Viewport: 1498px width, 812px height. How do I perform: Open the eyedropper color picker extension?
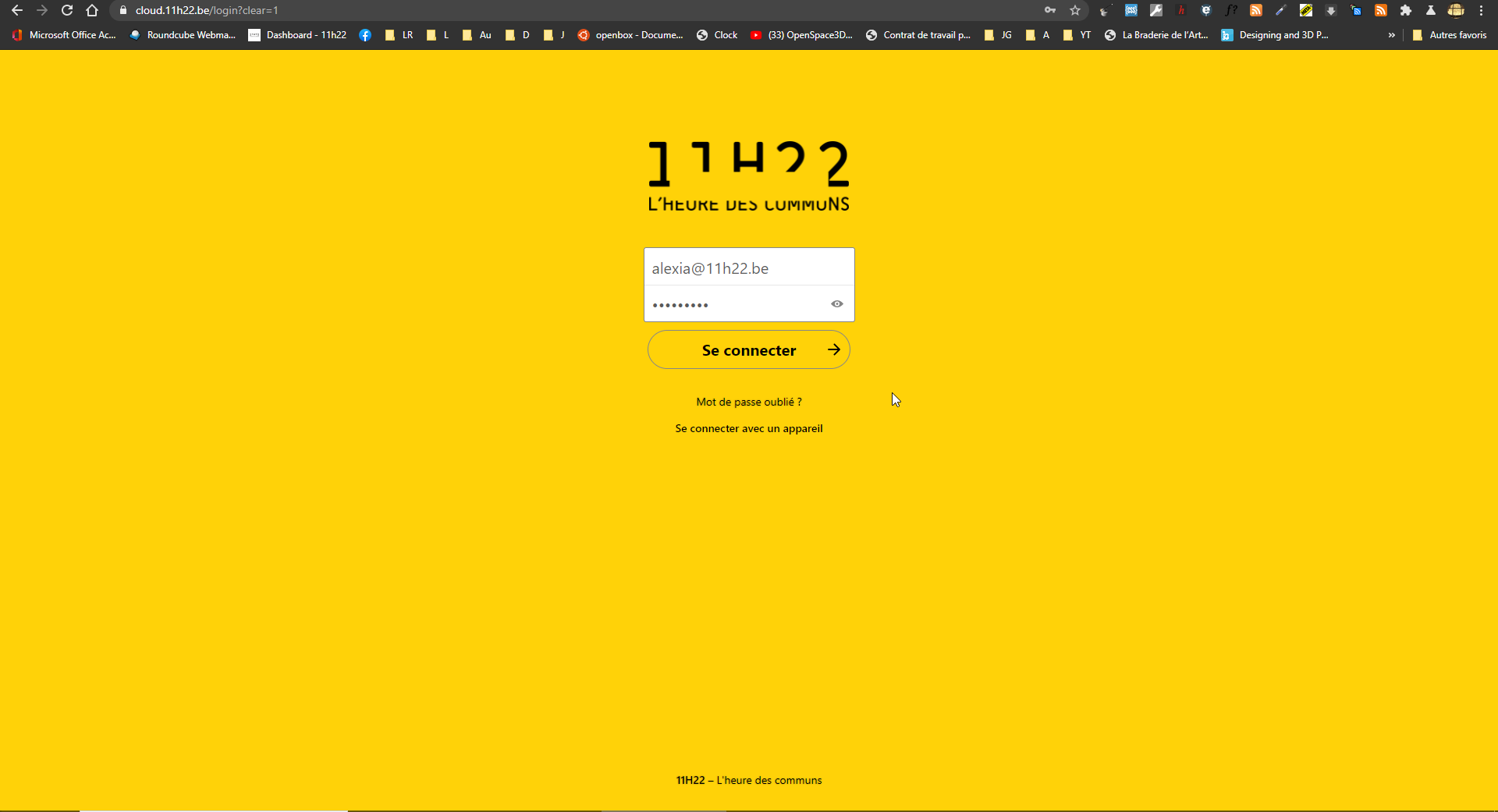(x=1281, y=10)
